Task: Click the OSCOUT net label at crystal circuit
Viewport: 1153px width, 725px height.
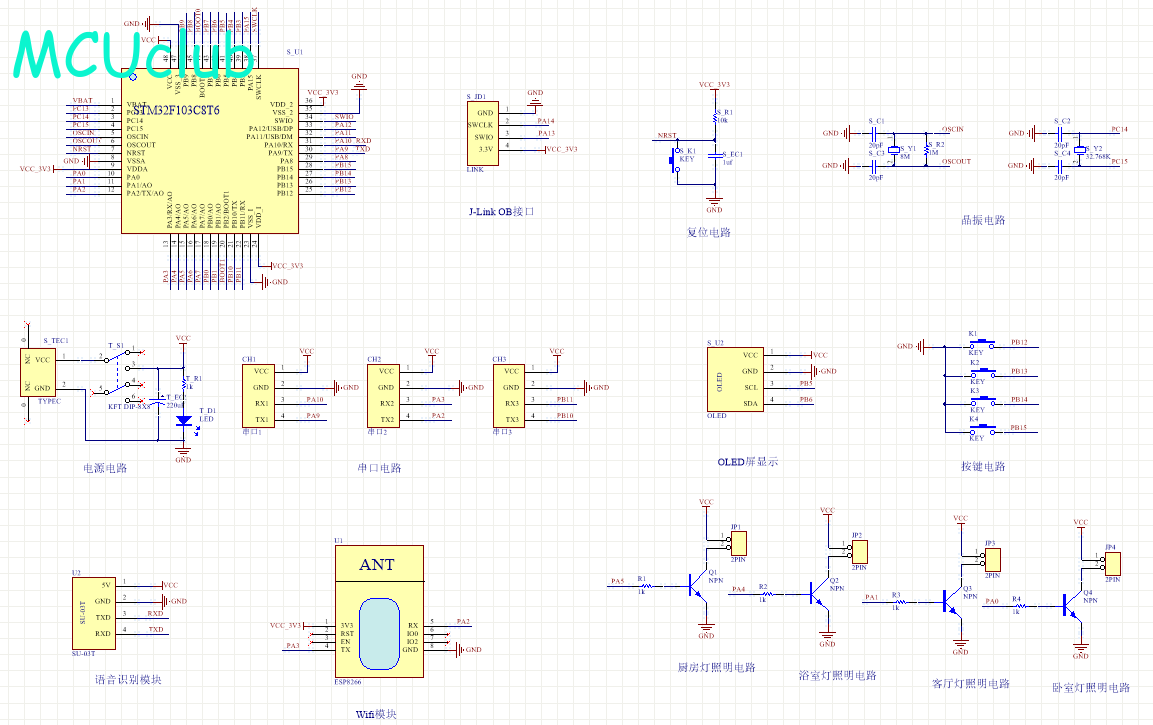Action: coord(956,162)
